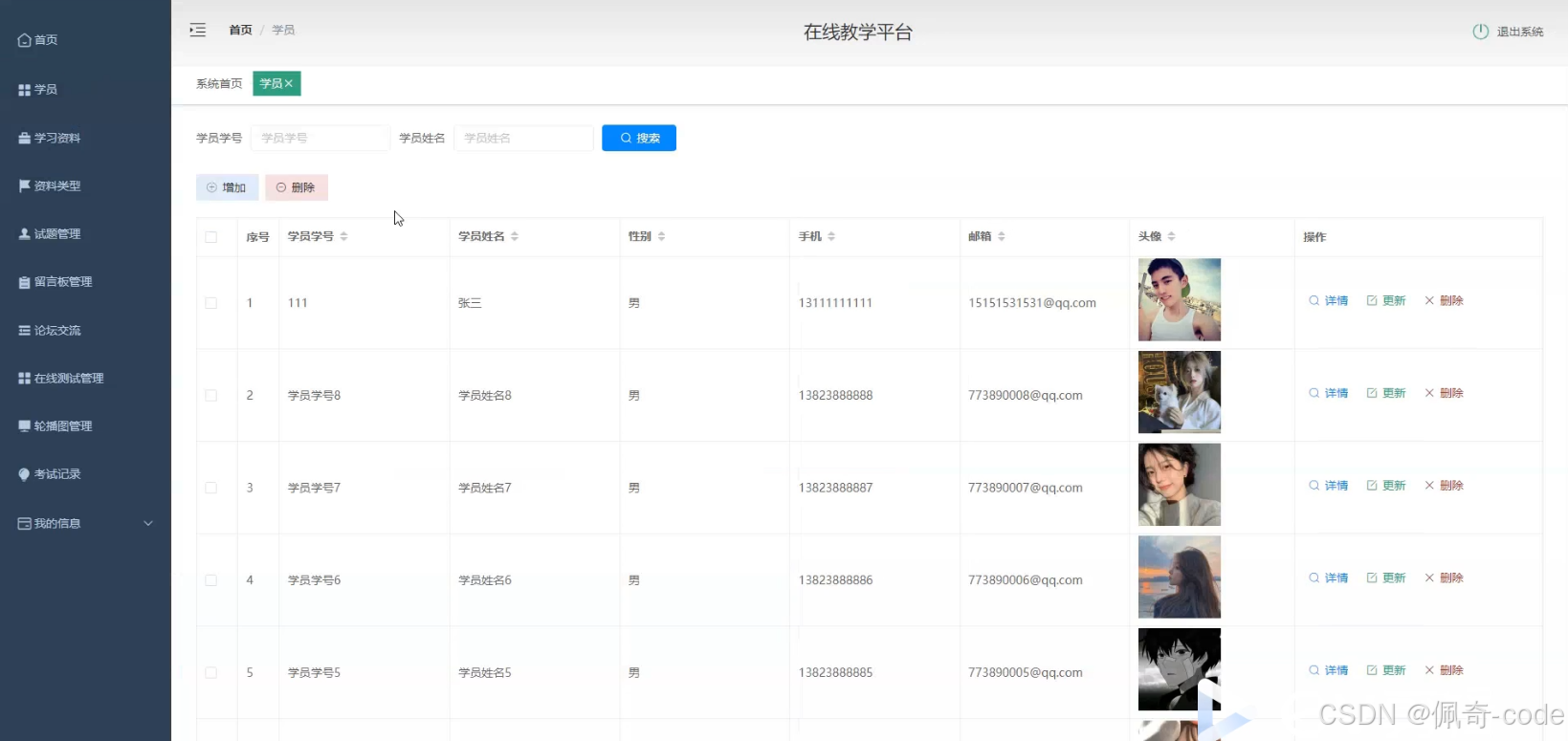Sort by 学员姓名 column sort arrows

[515, 236]
